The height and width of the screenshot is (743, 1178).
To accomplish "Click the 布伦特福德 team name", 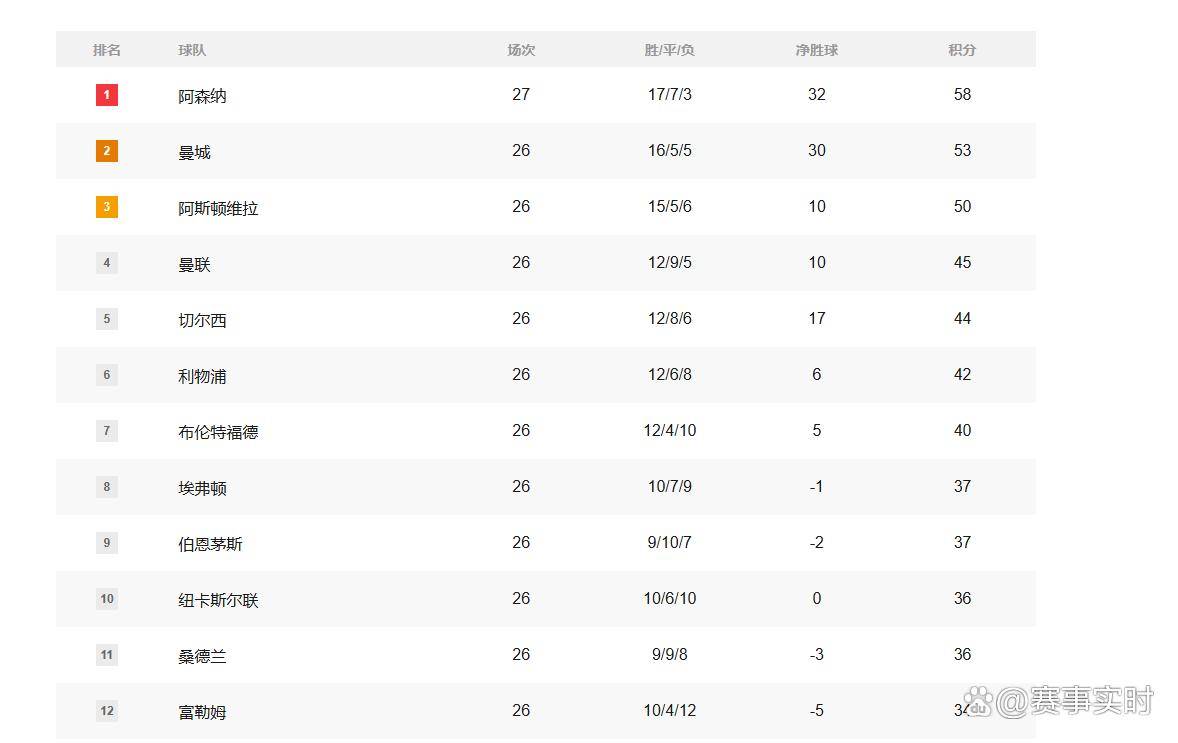I will click(x=218, y=432).
